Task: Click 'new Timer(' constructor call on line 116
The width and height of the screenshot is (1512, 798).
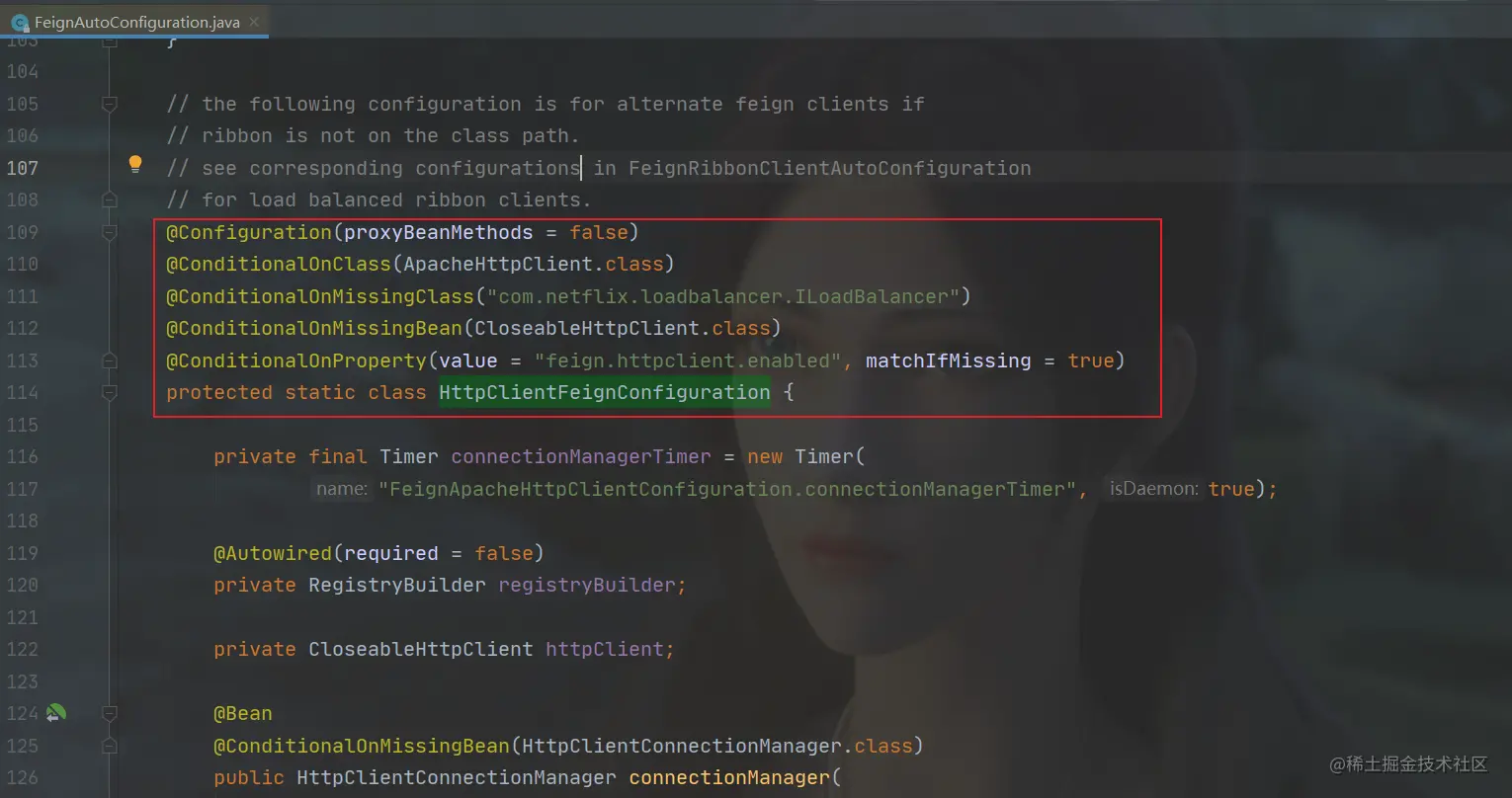Action: pos(806,456)
